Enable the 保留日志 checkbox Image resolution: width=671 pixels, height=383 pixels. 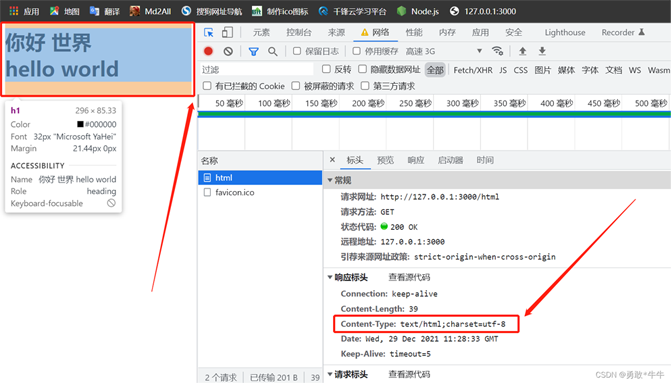pos(297,51)
